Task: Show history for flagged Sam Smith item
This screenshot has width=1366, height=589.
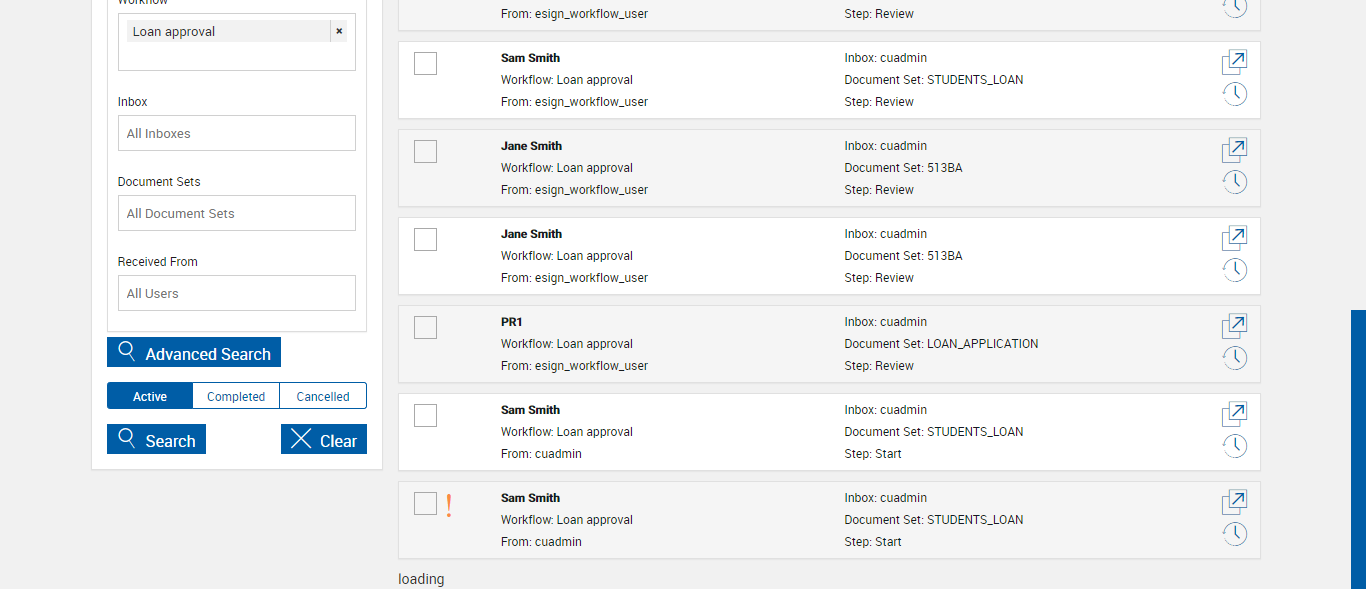Action: tap(1235, 533)
